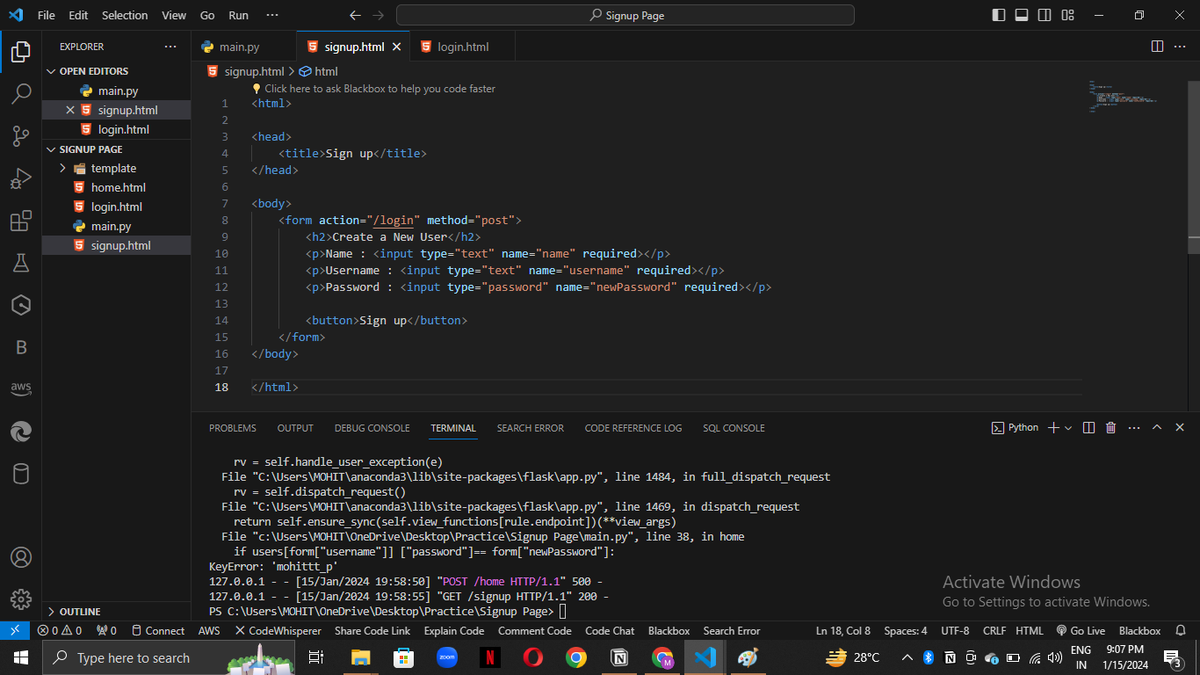
Task: Click CodeWhisperer in status bar
Action: (x=278, y=631)
